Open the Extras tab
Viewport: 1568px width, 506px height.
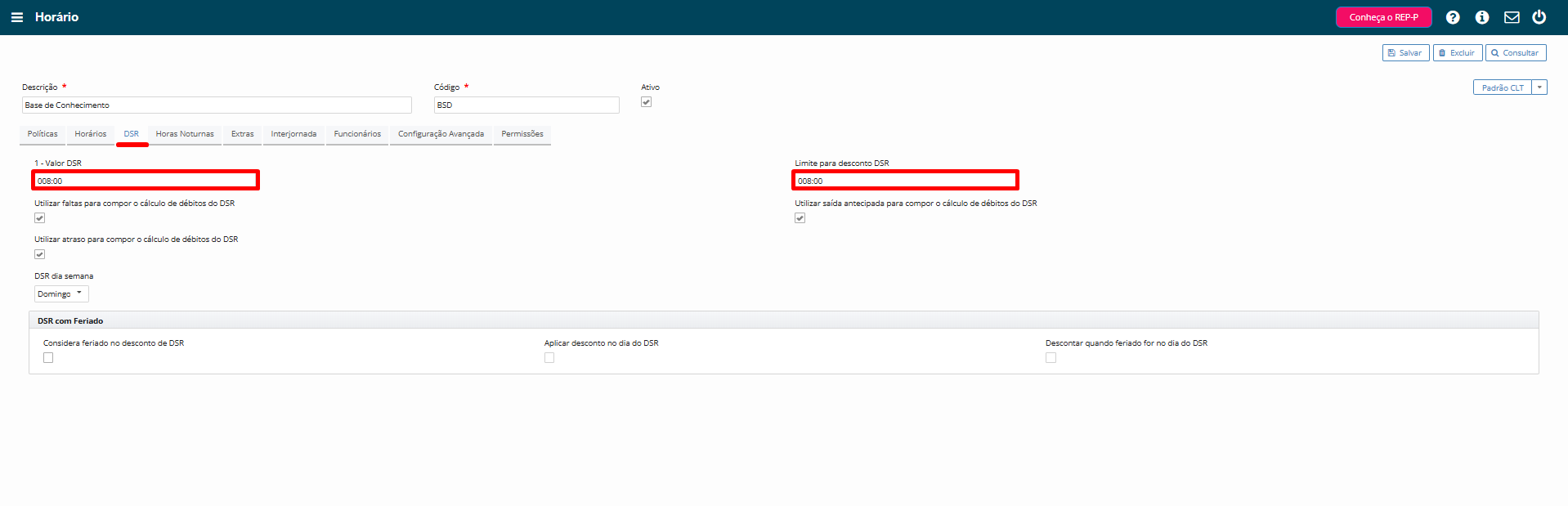[243, 134]
